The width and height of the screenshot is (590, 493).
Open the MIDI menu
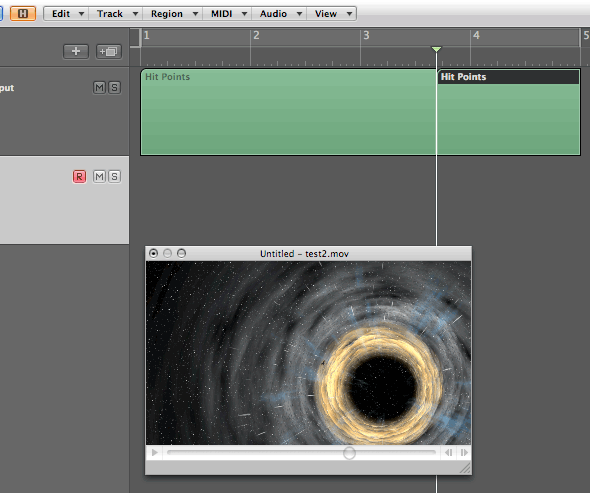[x=227, y=14]
